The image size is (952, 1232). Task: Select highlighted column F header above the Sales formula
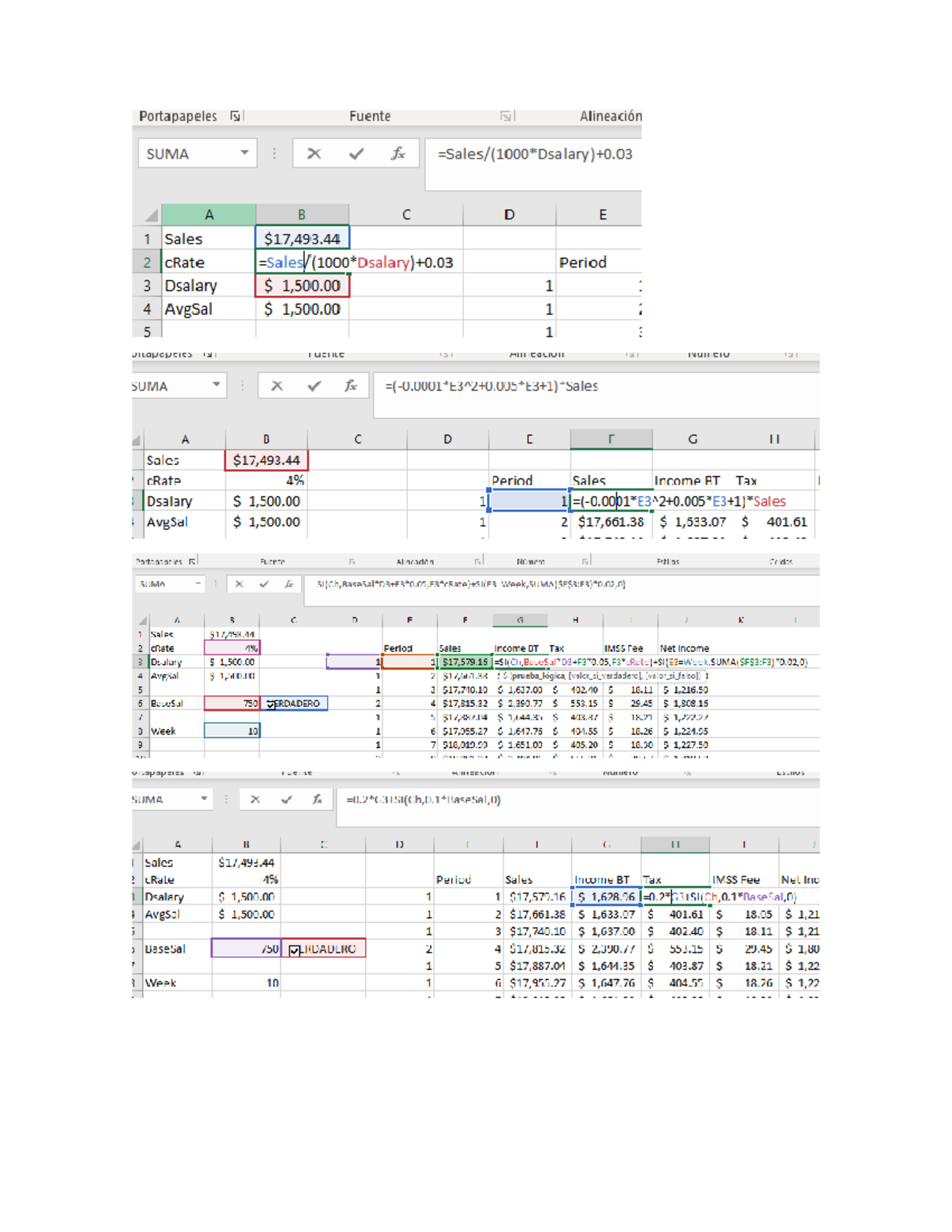pyautogui.click(x=611, y=439)
